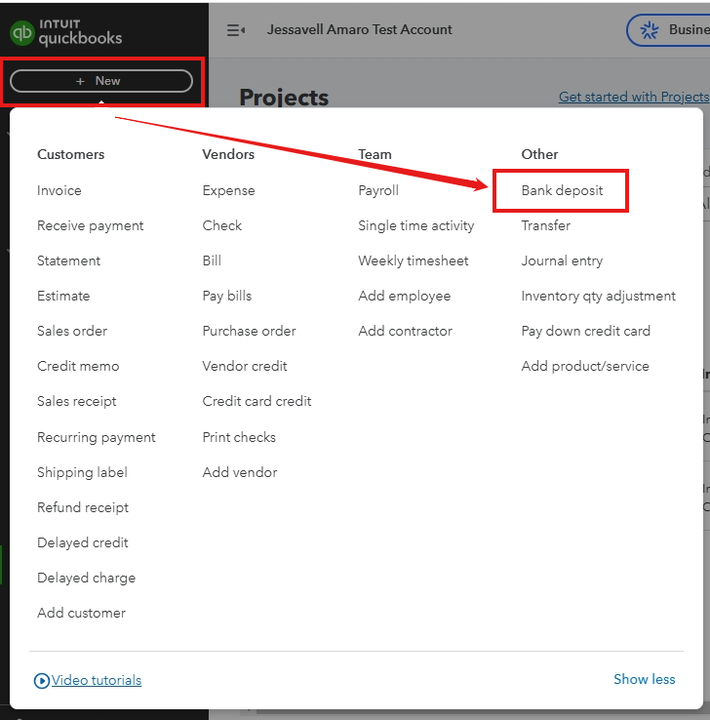Image resolution: width=710 pixels, height=720 pixels.
Task: Collapse the menu with Show less
Action: click(x=644, y=679)
